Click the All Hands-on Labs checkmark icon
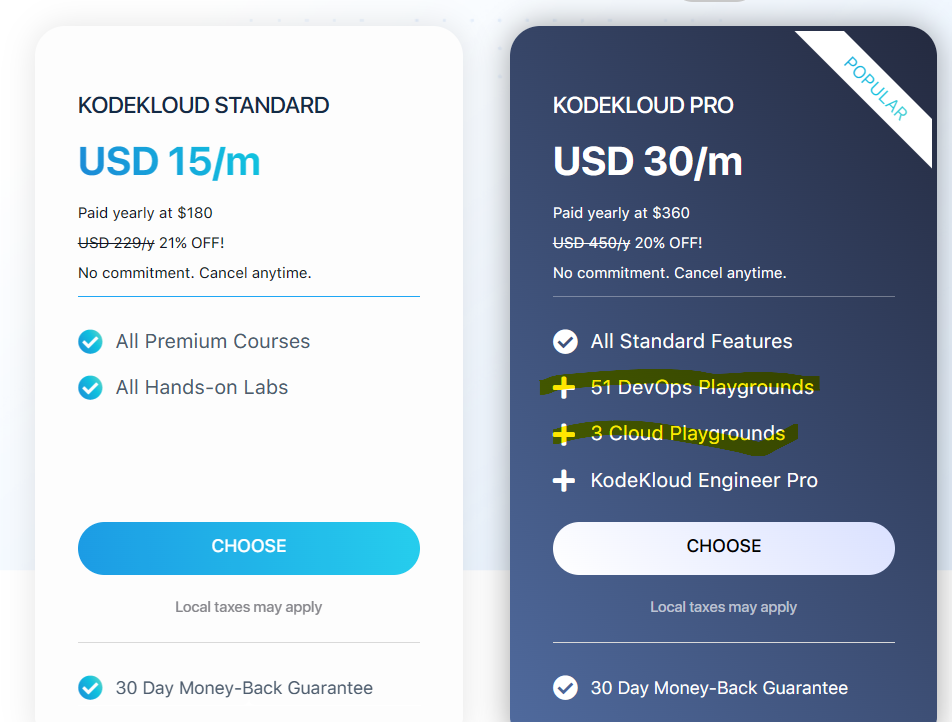952x722 pixels. pos(90,388)
